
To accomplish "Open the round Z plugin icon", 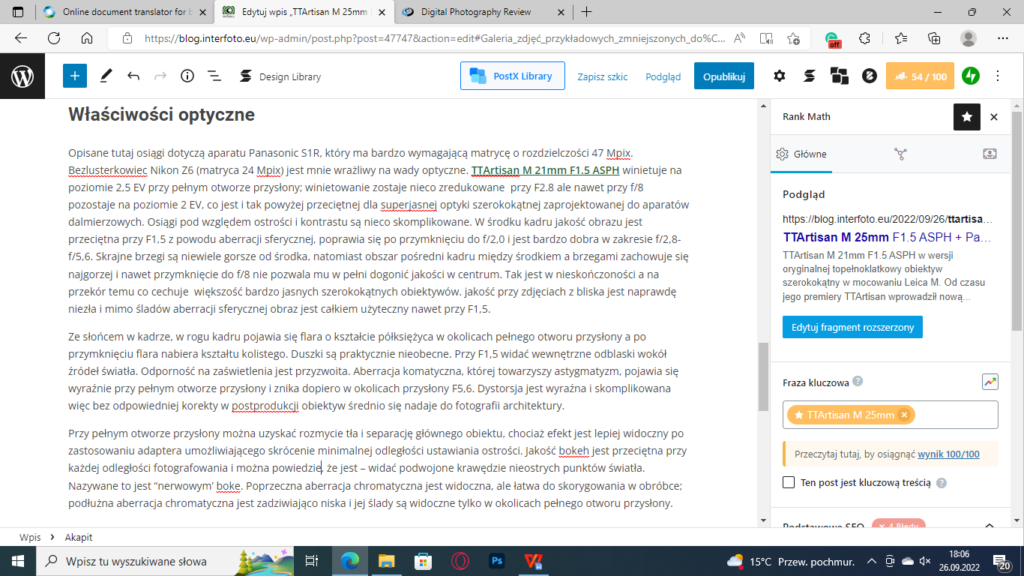I will click(869, 76).
